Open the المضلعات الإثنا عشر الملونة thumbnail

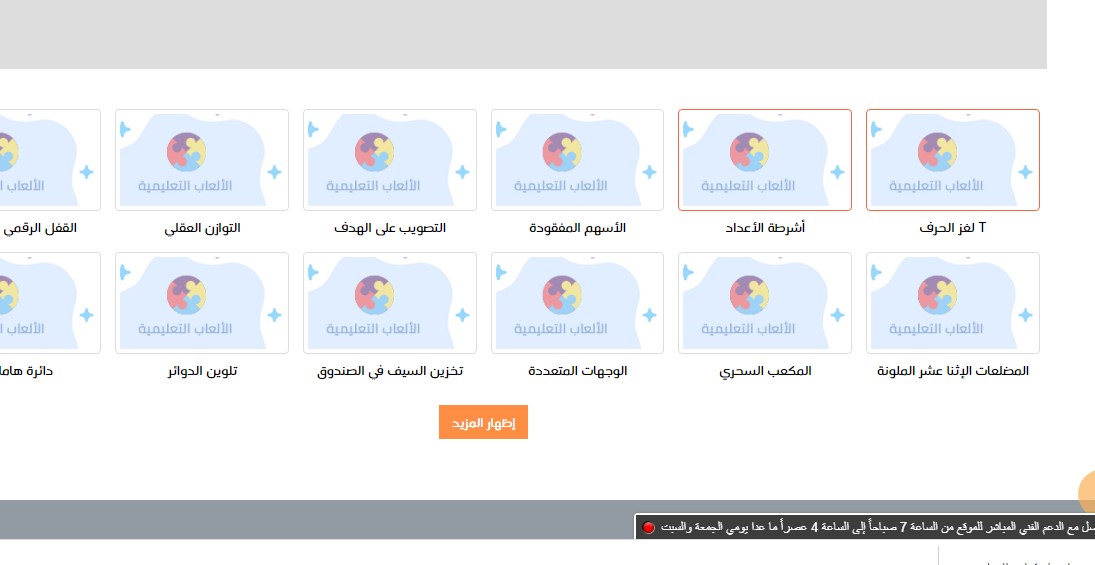tap(953, 303)
